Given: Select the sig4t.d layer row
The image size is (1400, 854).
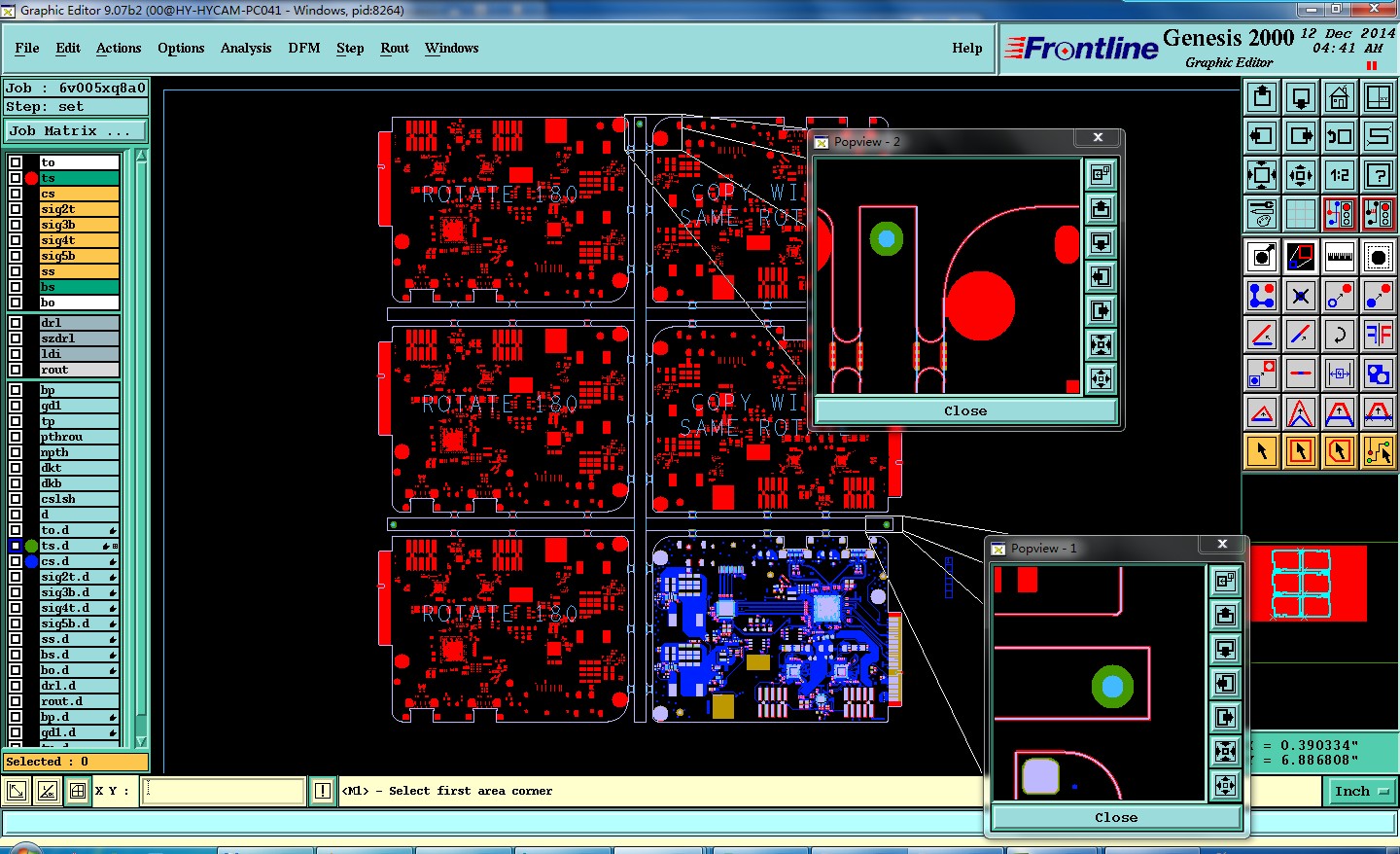Looking at the screenshot, I should coord(79,608).
